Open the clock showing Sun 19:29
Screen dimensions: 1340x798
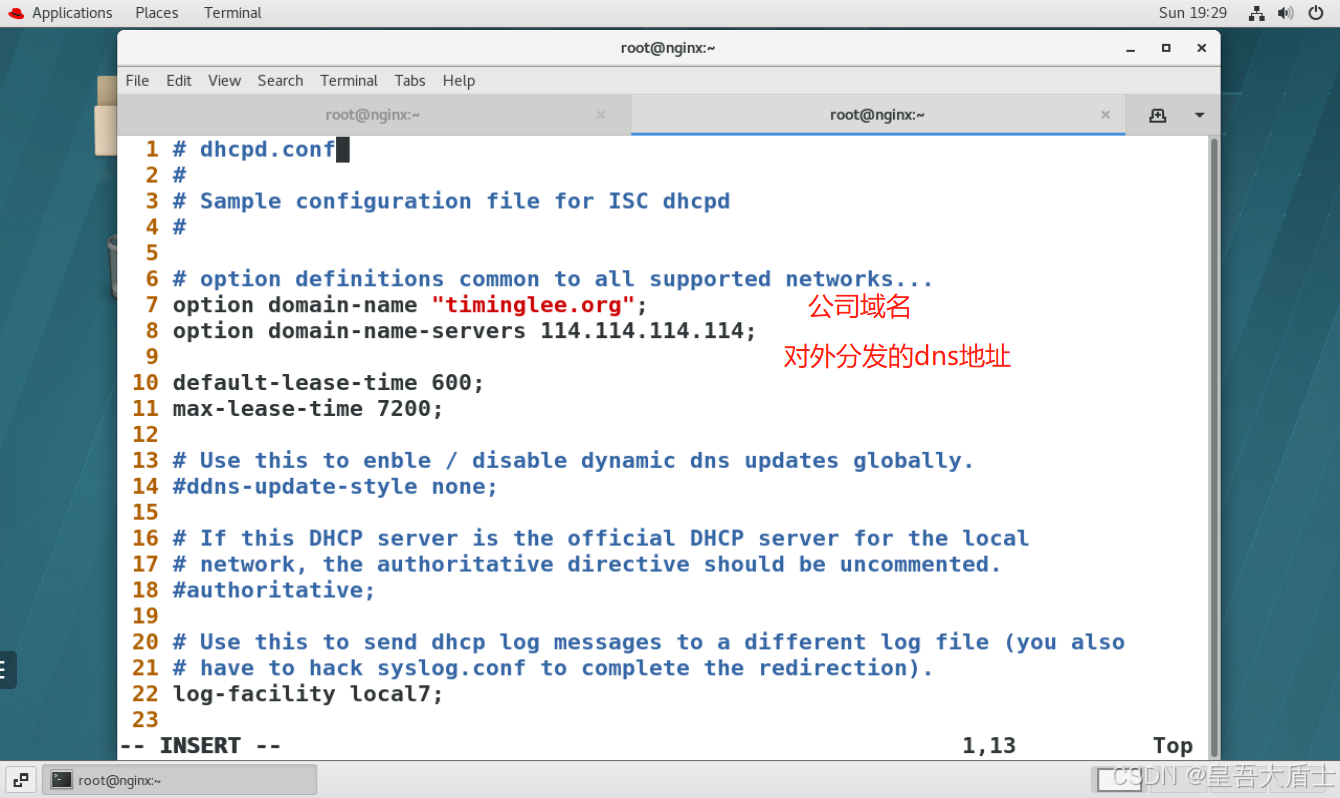pyautogui.click(x=1193, y=13)
